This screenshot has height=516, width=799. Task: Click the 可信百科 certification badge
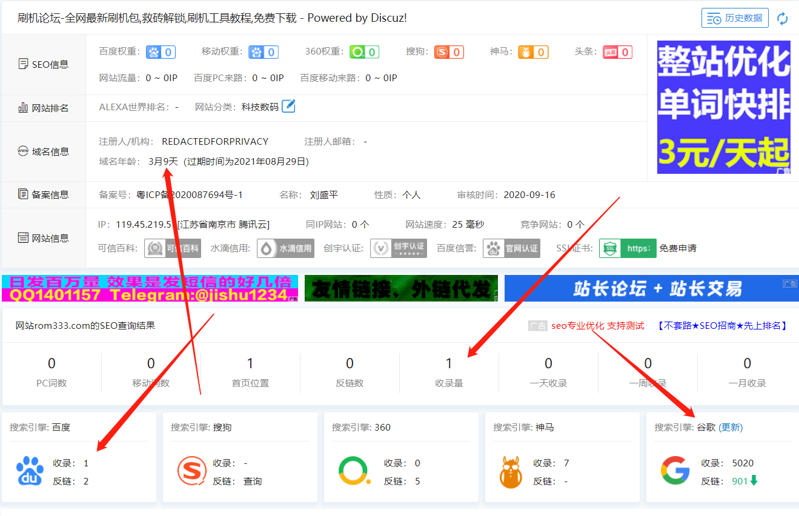pos(172,248)
